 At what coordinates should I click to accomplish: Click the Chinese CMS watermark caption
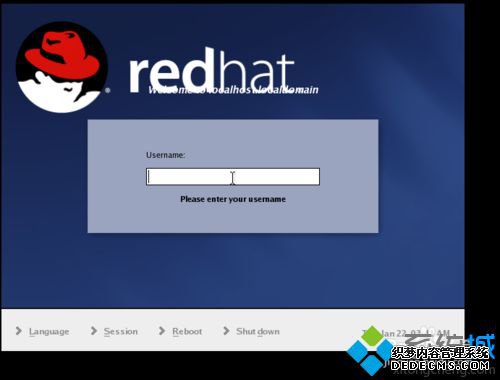(440, 353)
